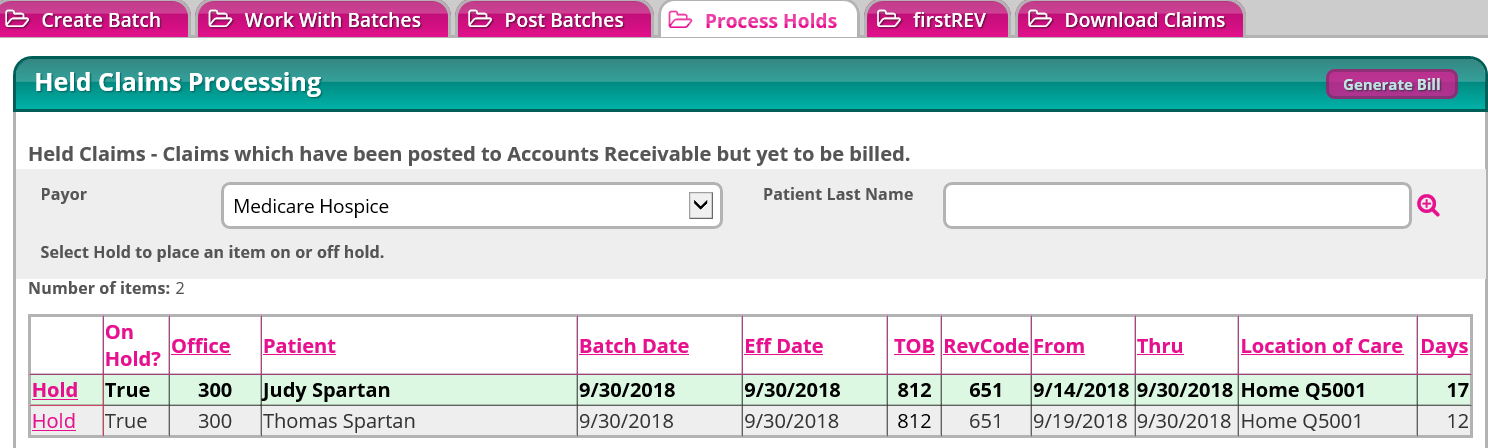Open the Process Holds tab
This screenshot has width=1488, height=448.
[x=758, y=19]
